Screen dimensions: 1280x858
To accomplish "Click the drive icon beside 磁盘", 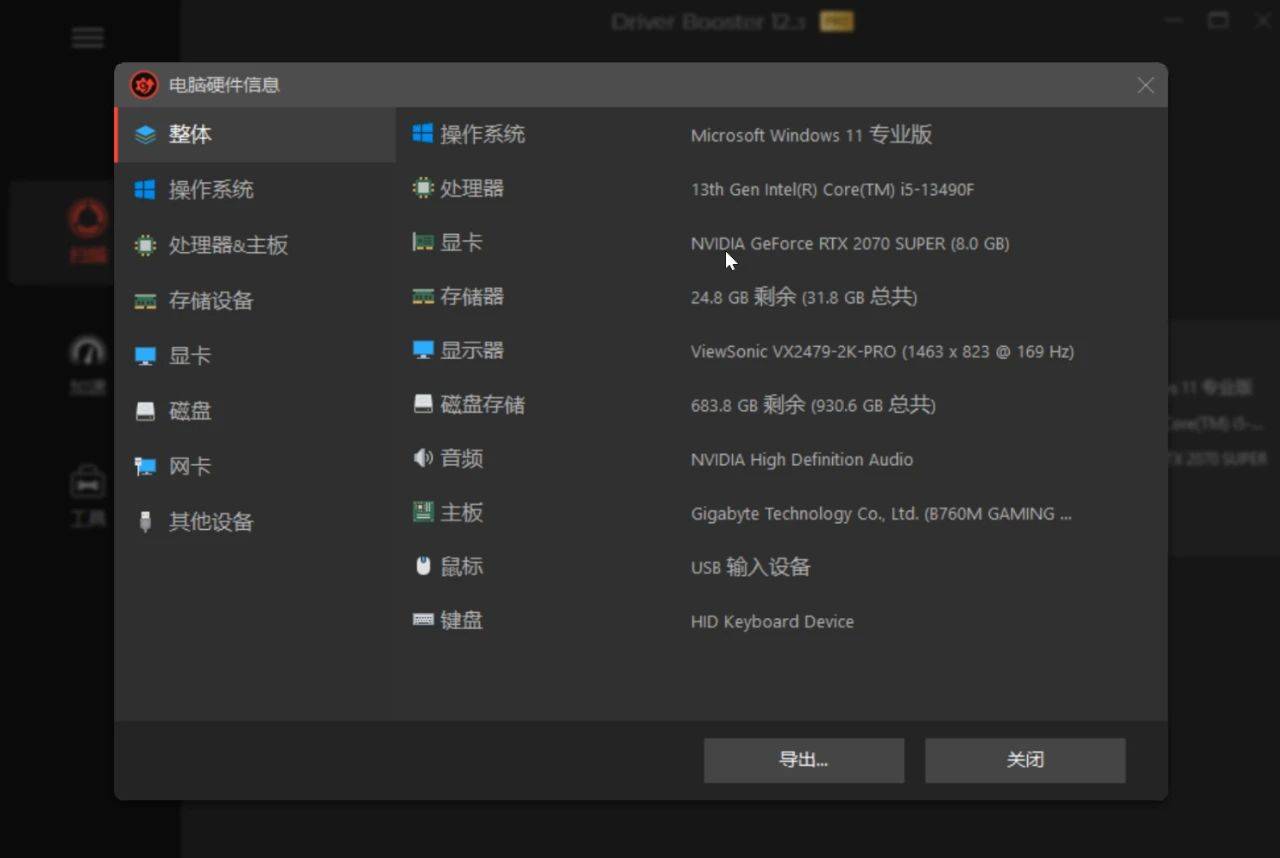I will click(145, 411).
